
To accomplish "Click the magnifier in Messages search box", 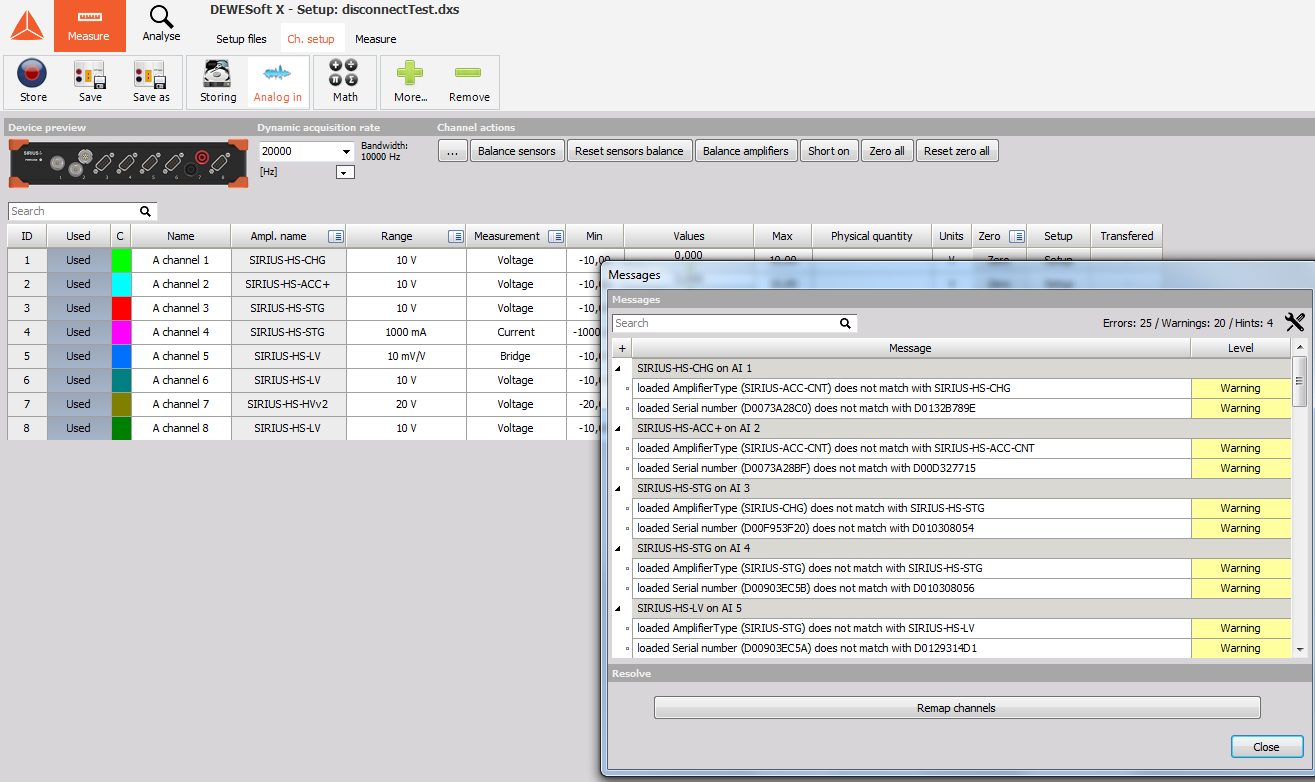I will [845, 323].
